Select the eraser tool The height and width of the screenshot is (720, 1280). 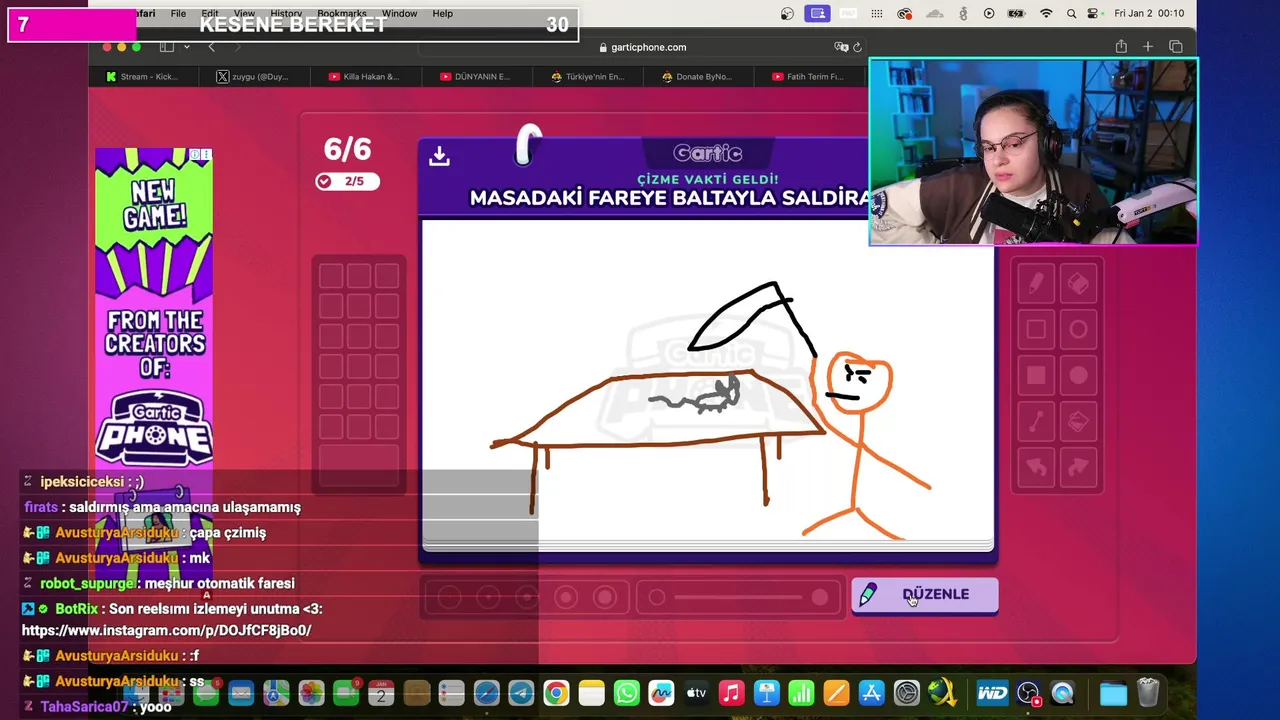[1078, 284]
